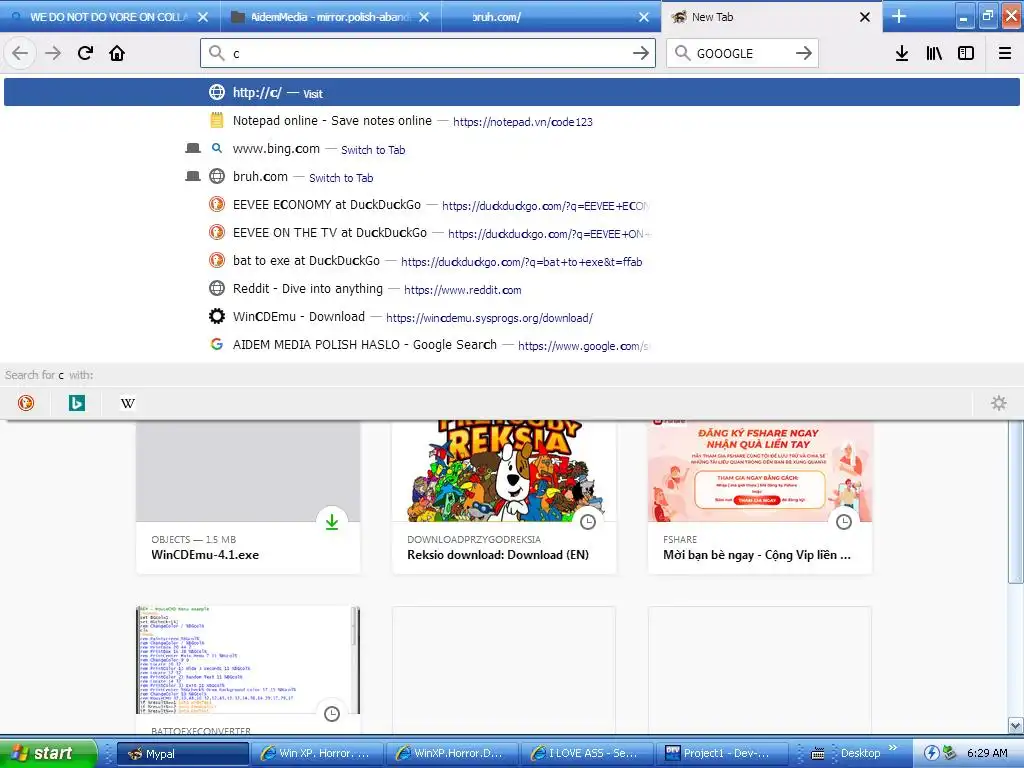Open the Windows start button
This screenshot has height=768, width=1024.
click(49, 753)
